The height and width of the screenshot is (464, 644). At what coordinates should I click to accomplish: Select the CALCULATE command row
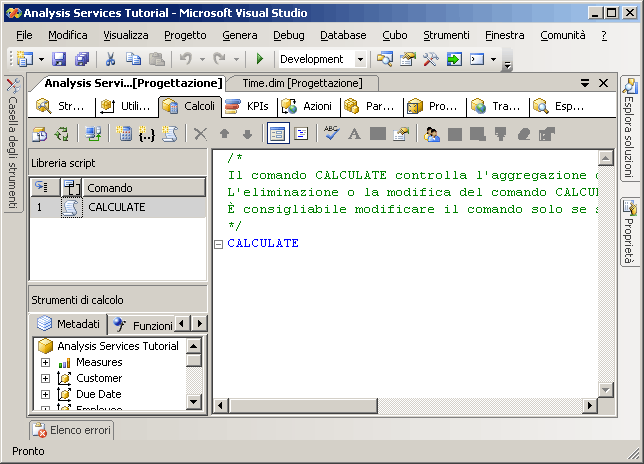pos(118,207)
